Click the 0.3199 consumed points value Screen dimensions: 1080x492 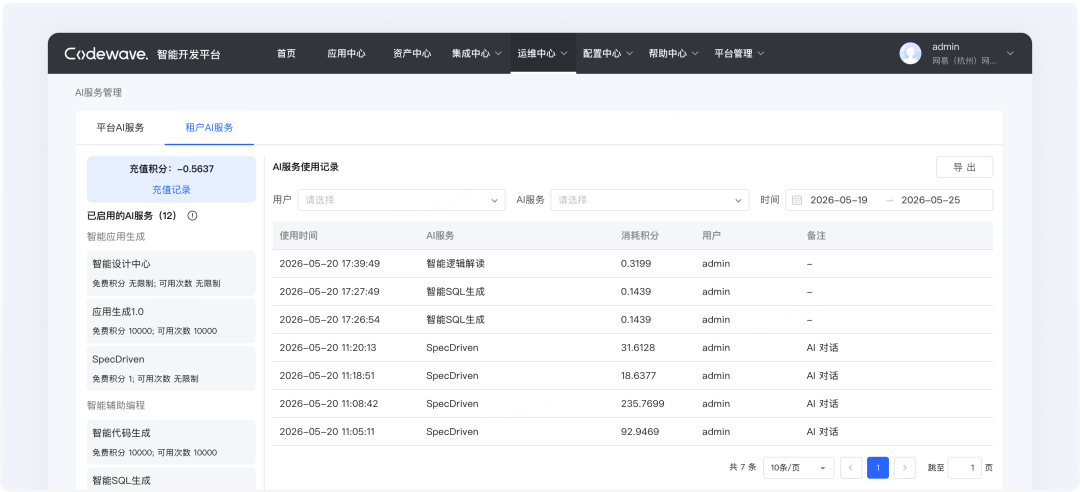click(x=636, y=263)
